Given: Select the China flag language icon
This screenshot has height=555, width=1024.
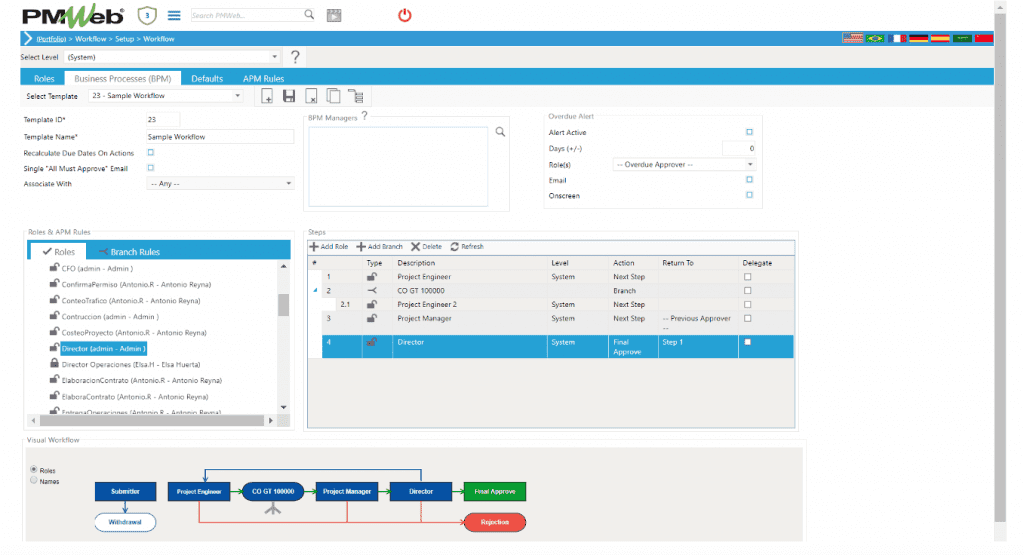Looking at the screenshot, I should [984, 38].
